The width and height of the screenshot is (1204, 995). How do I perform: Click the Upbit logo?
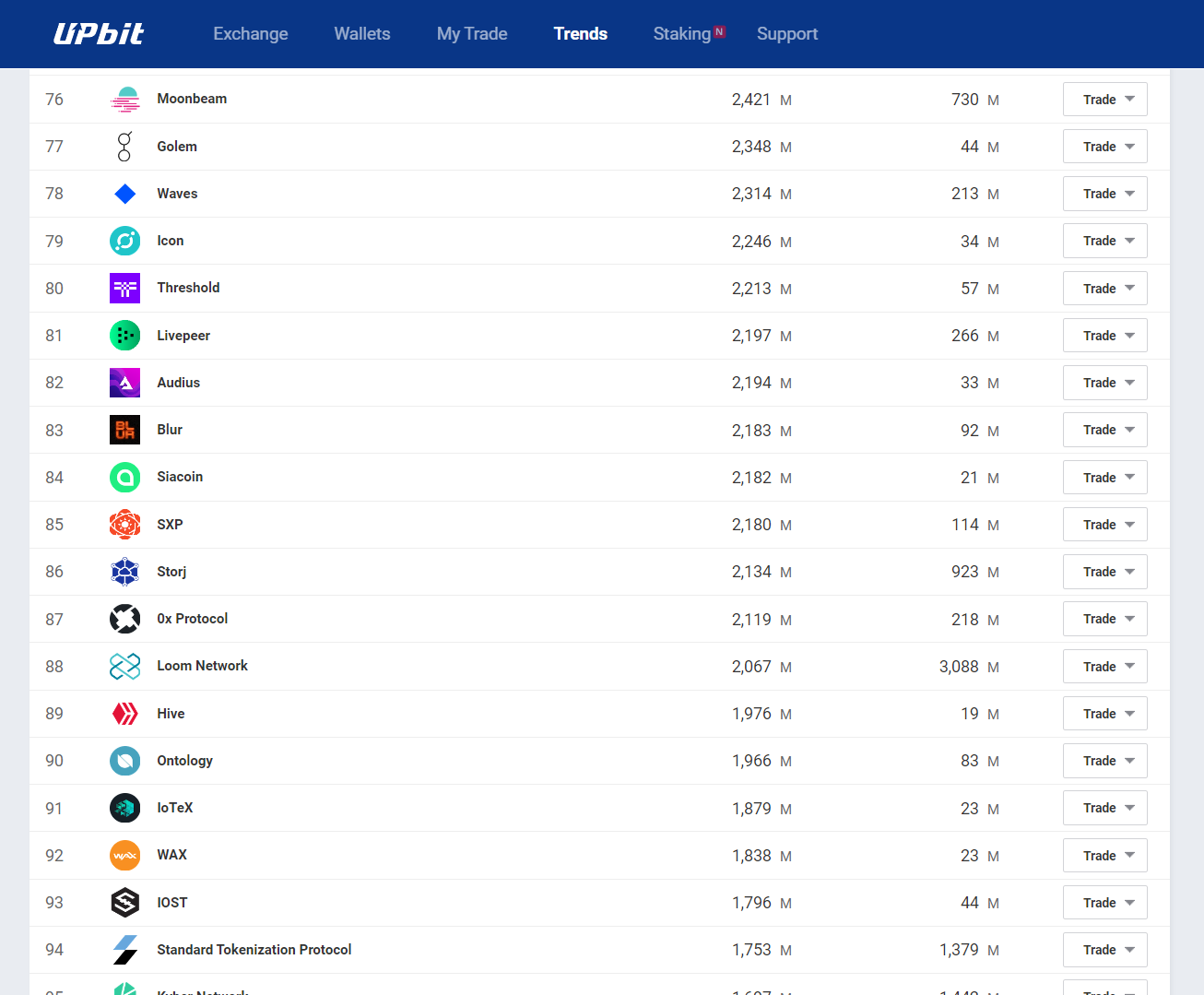(x=99, y=34)
